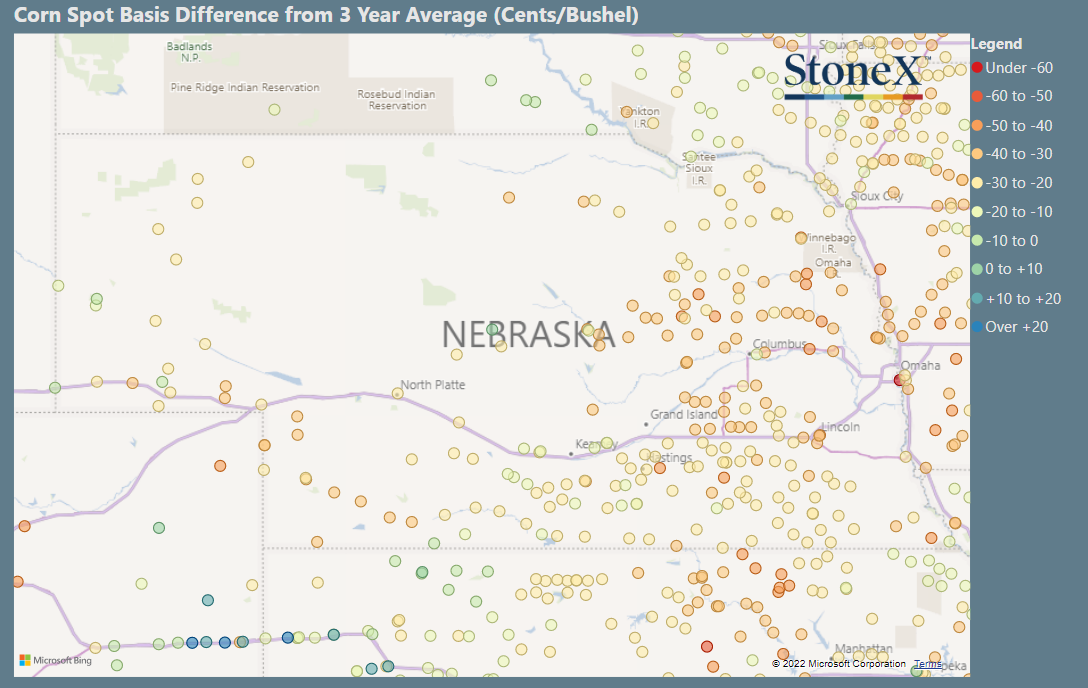Select the '-30 to -20' legend swatch
Viewport: 1088px width, 688px height.
point(977,183)
